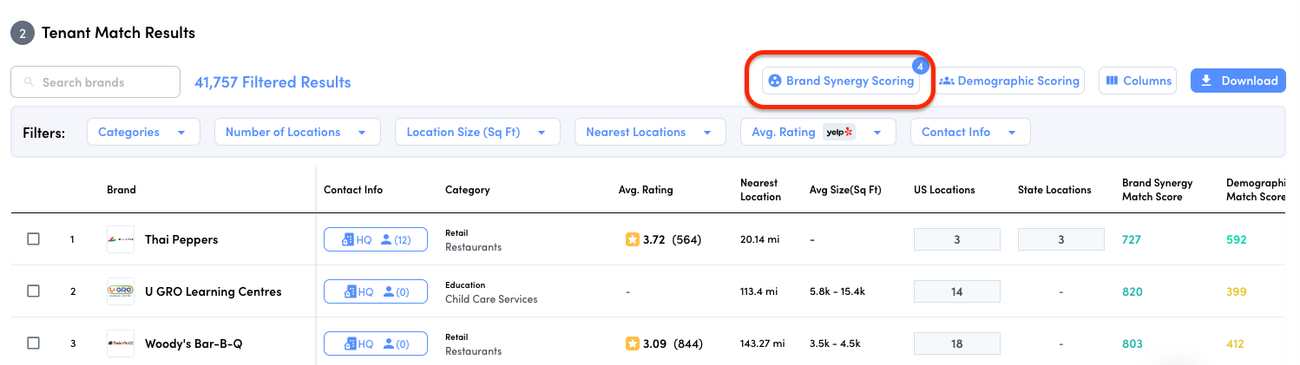
Task: Sort by the US Locations column header
Action: coord(944,190)
